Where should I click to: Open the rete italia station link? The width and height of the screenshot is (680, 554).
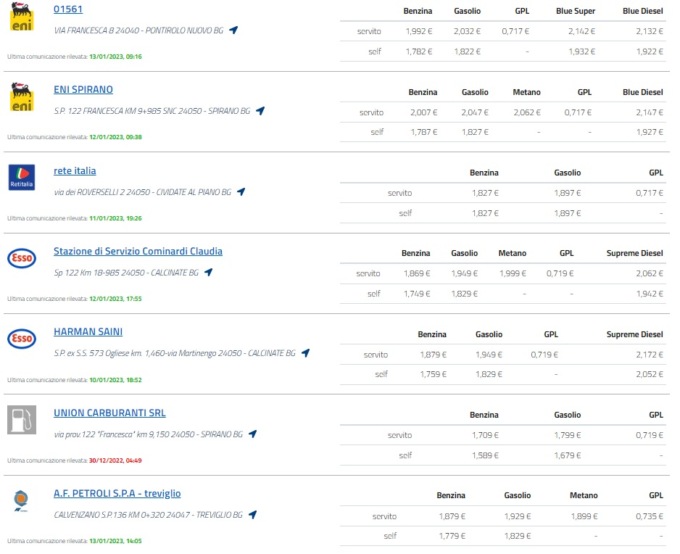tap(75, 170)
